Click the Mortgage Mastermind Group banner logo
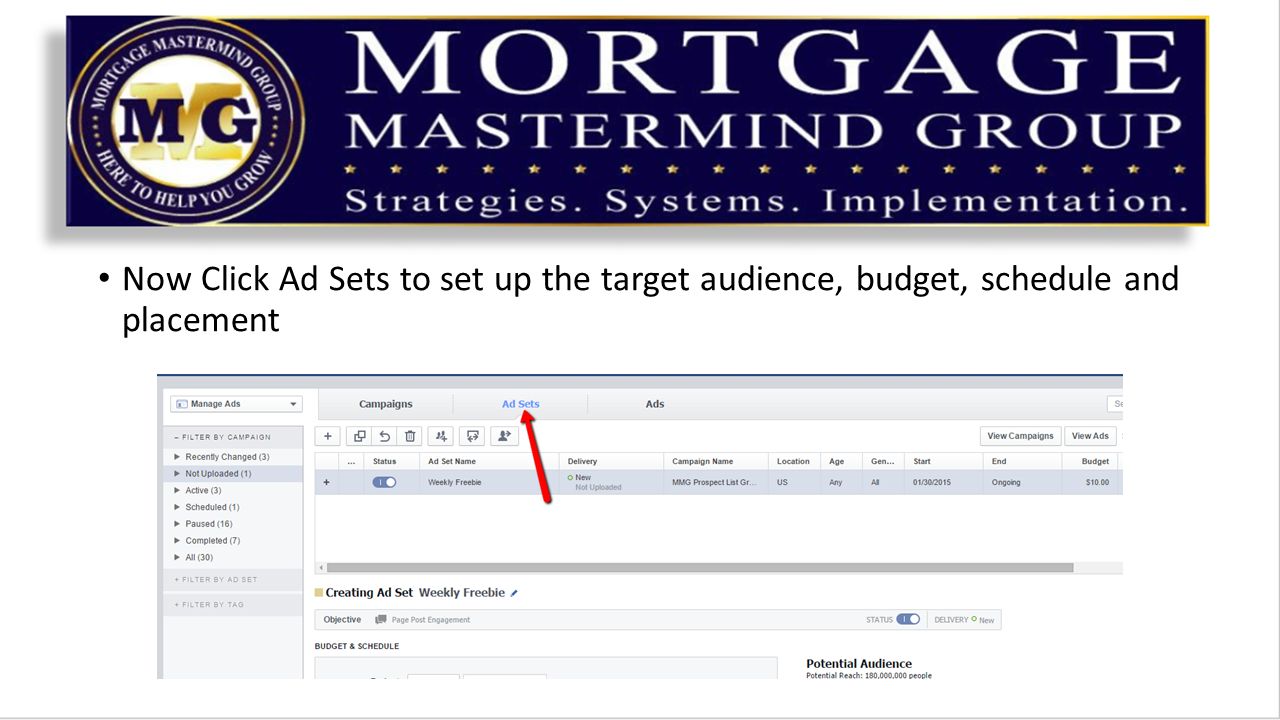1280x720 pixels. point(637,121)
